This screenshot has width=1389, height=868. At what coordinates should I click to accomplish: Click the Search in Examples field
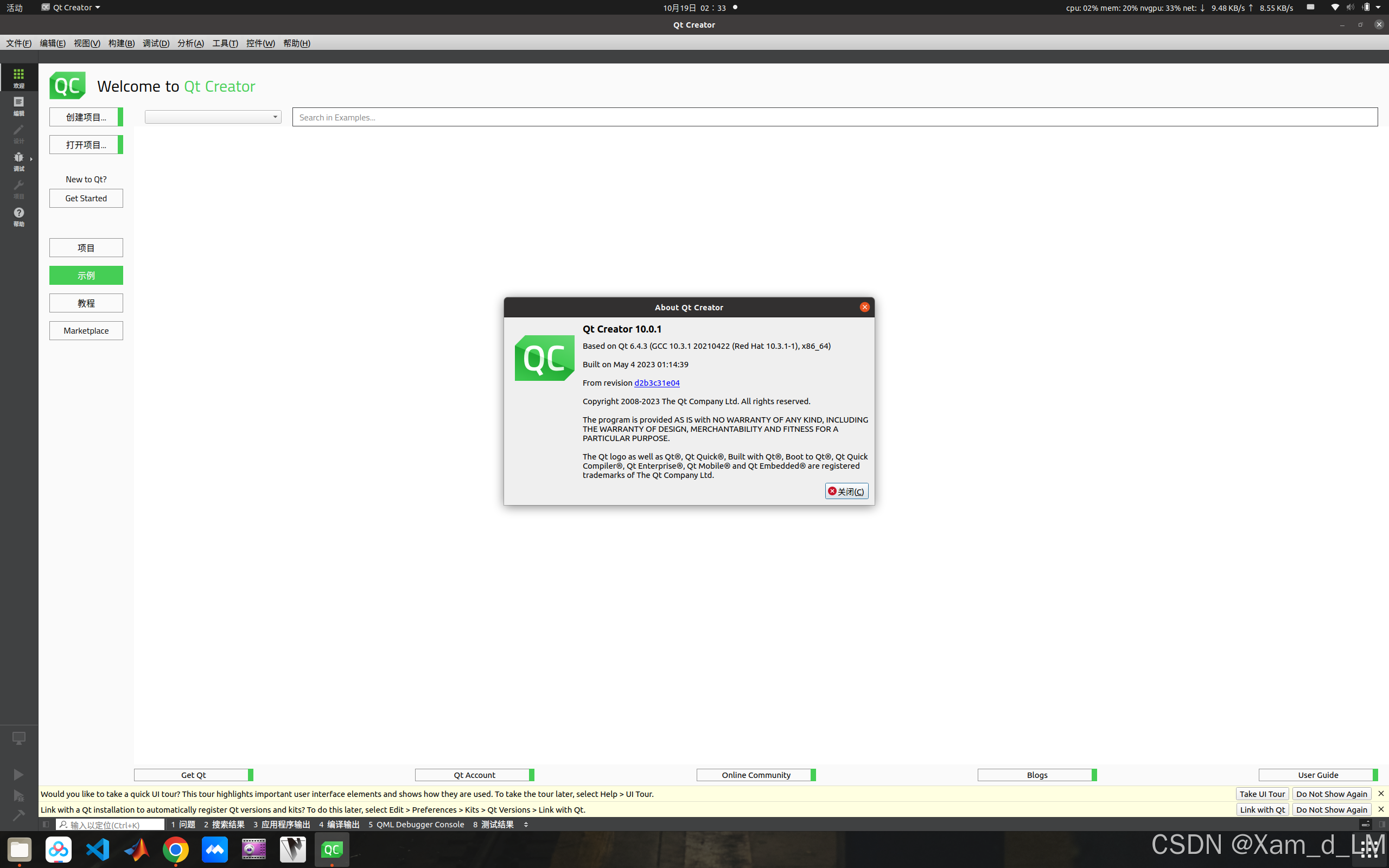tap(834, 117)
